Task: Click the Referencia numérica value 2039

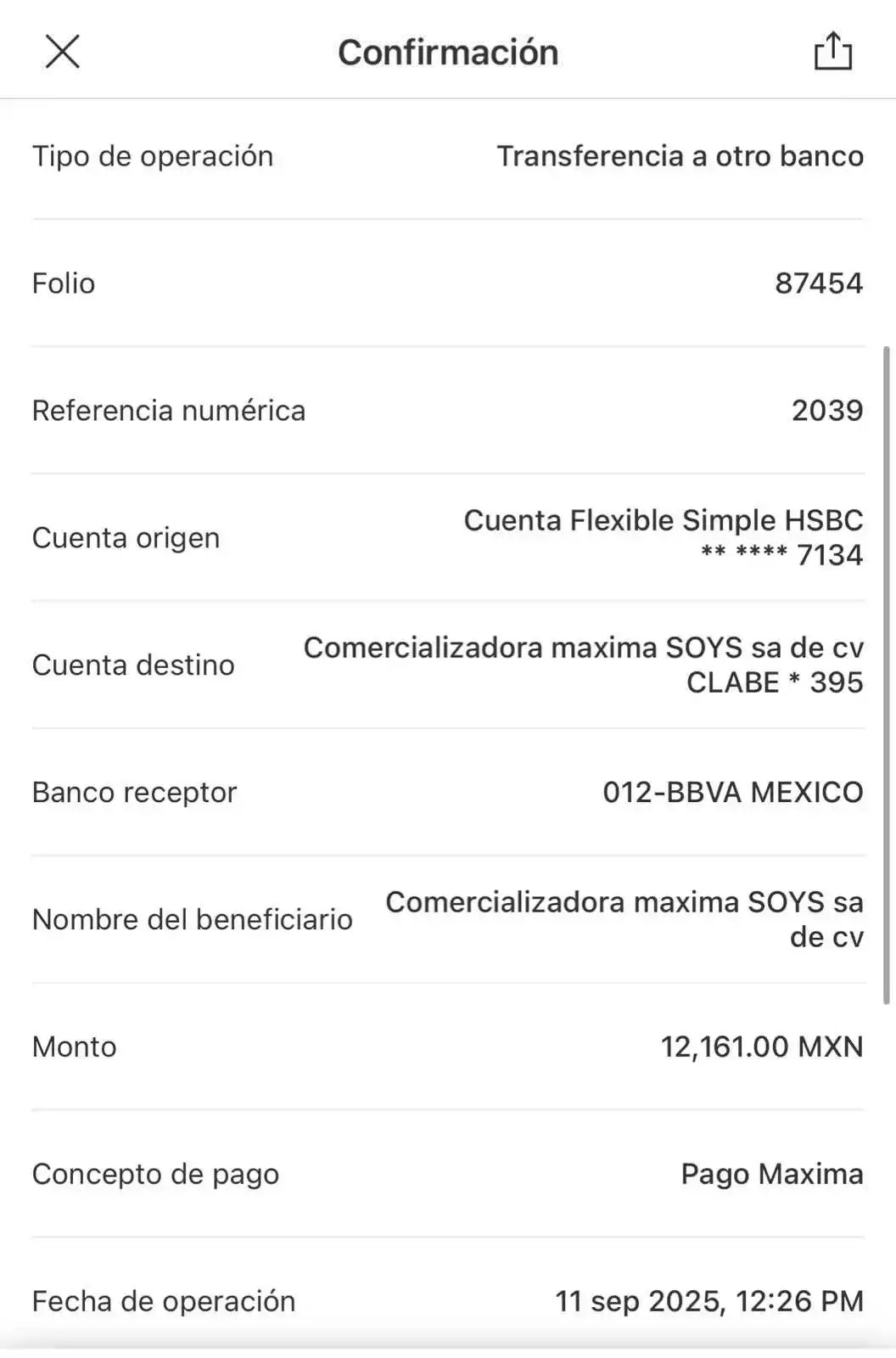Action: [827, 411]
